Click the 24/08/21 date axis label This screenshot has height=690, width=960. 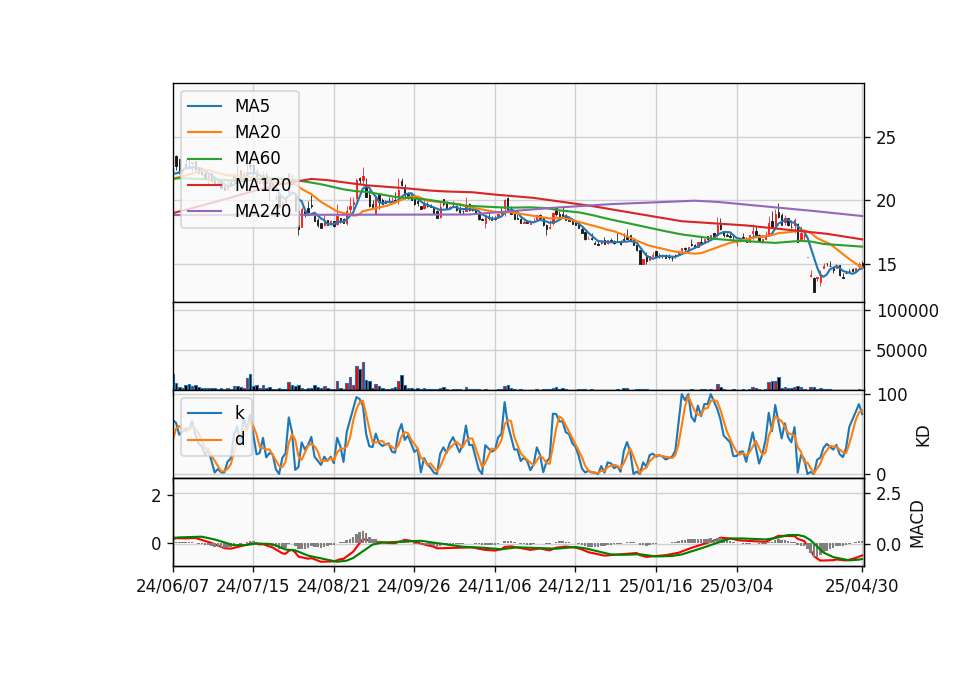pyautogui.click(x=334, y=586)
